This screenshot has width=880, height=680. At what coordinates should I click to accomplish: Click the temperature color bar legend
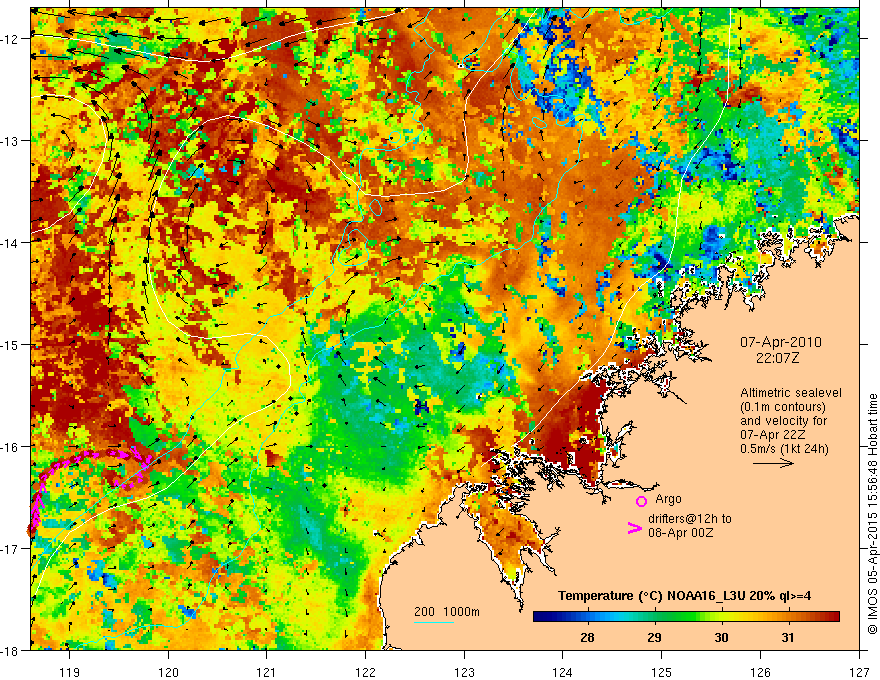(686, 617)
